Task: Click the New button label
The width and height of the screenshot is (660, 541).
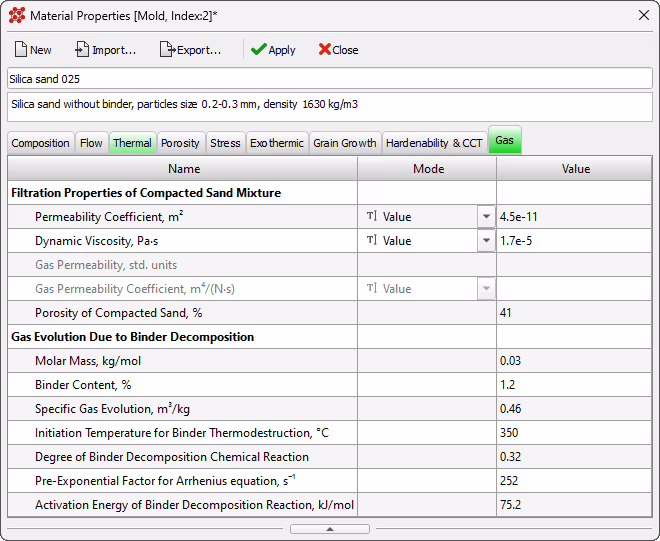Action: coord(41,50)
